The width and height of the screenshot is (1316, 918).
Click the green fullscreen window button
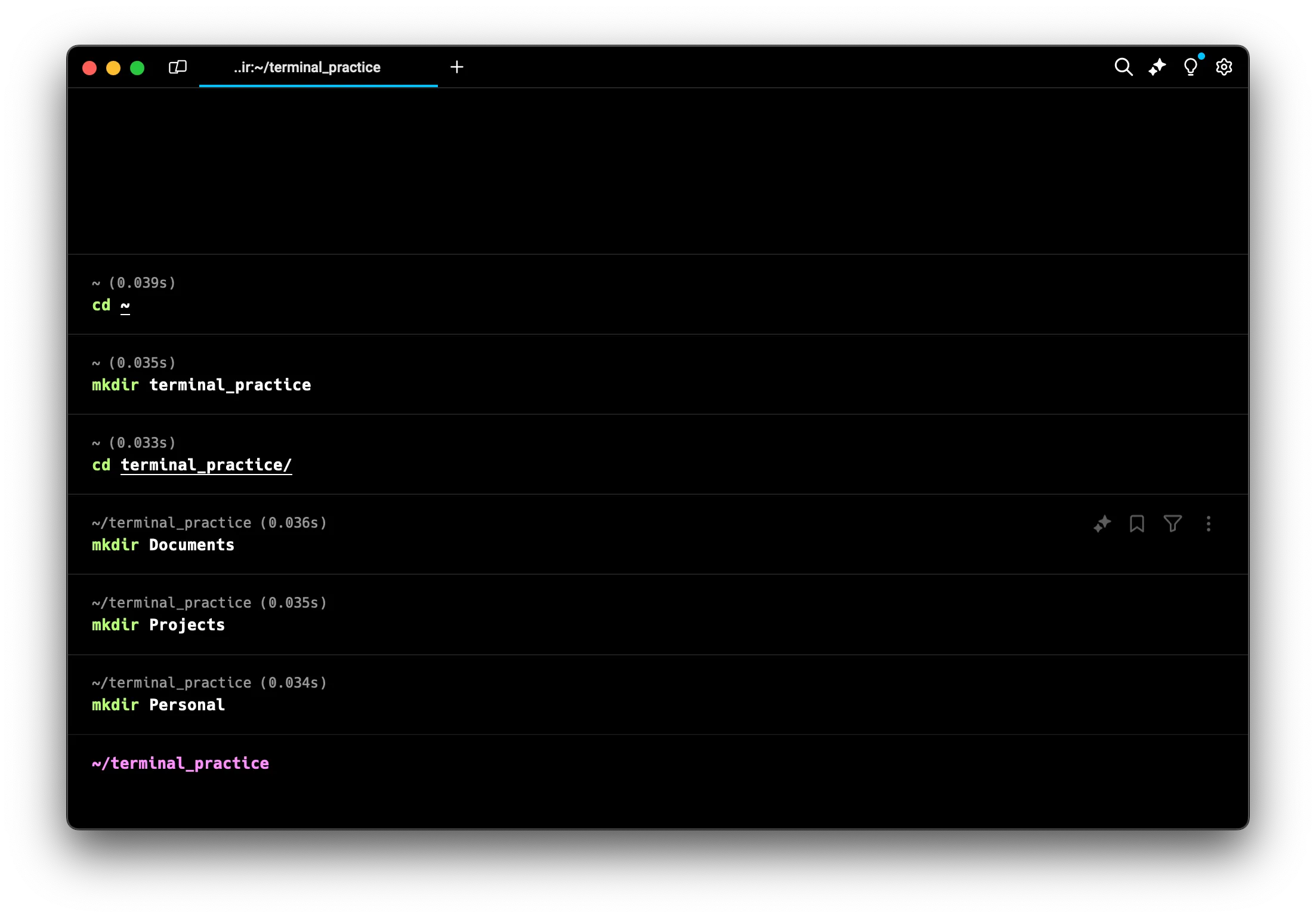pos(137,68)
